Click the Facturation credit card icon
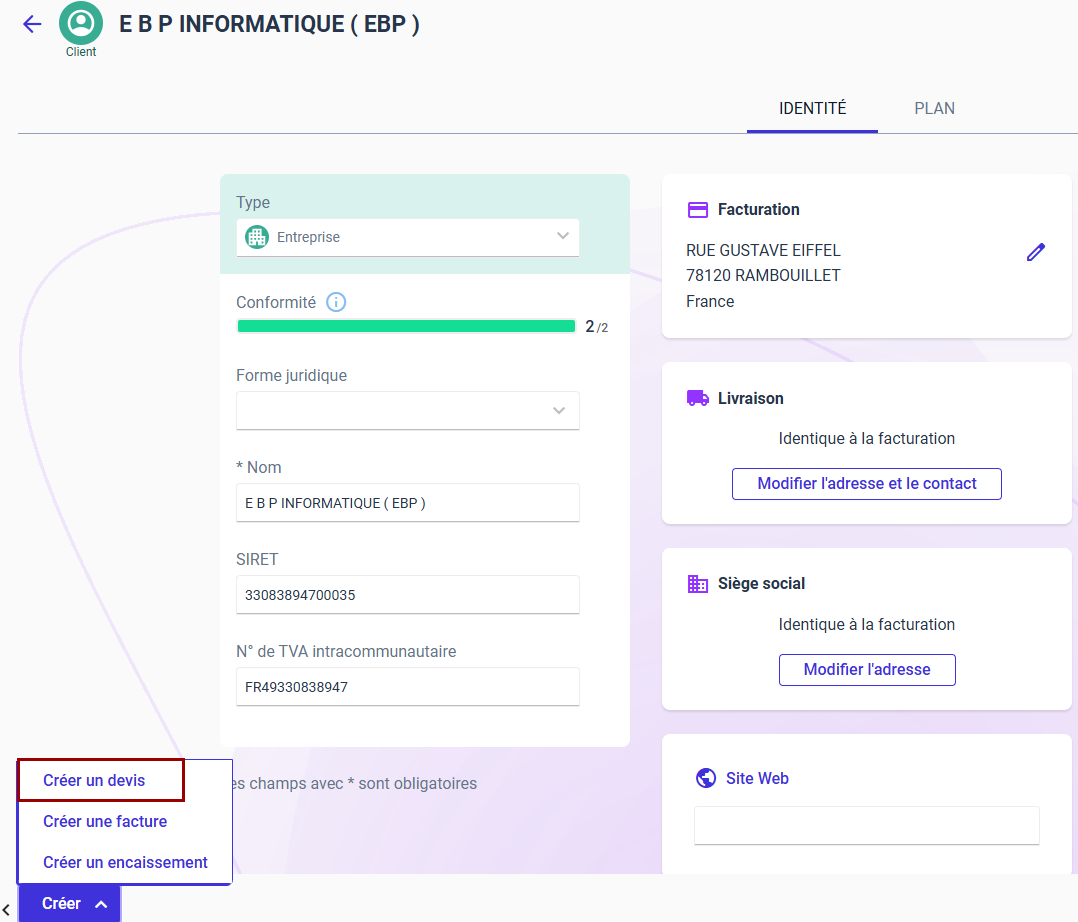Viewport: 1078px width, 922px height. coord(697,209)
